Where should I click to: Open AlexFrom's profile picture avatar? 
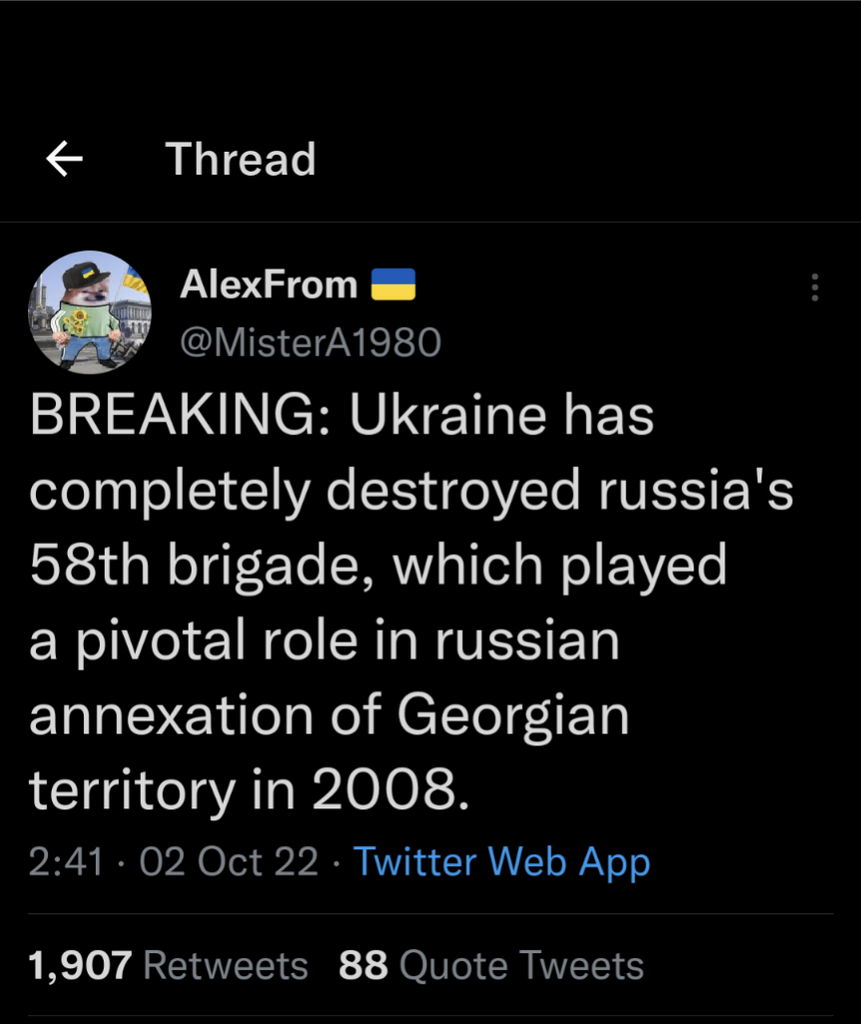click(89, 311)
